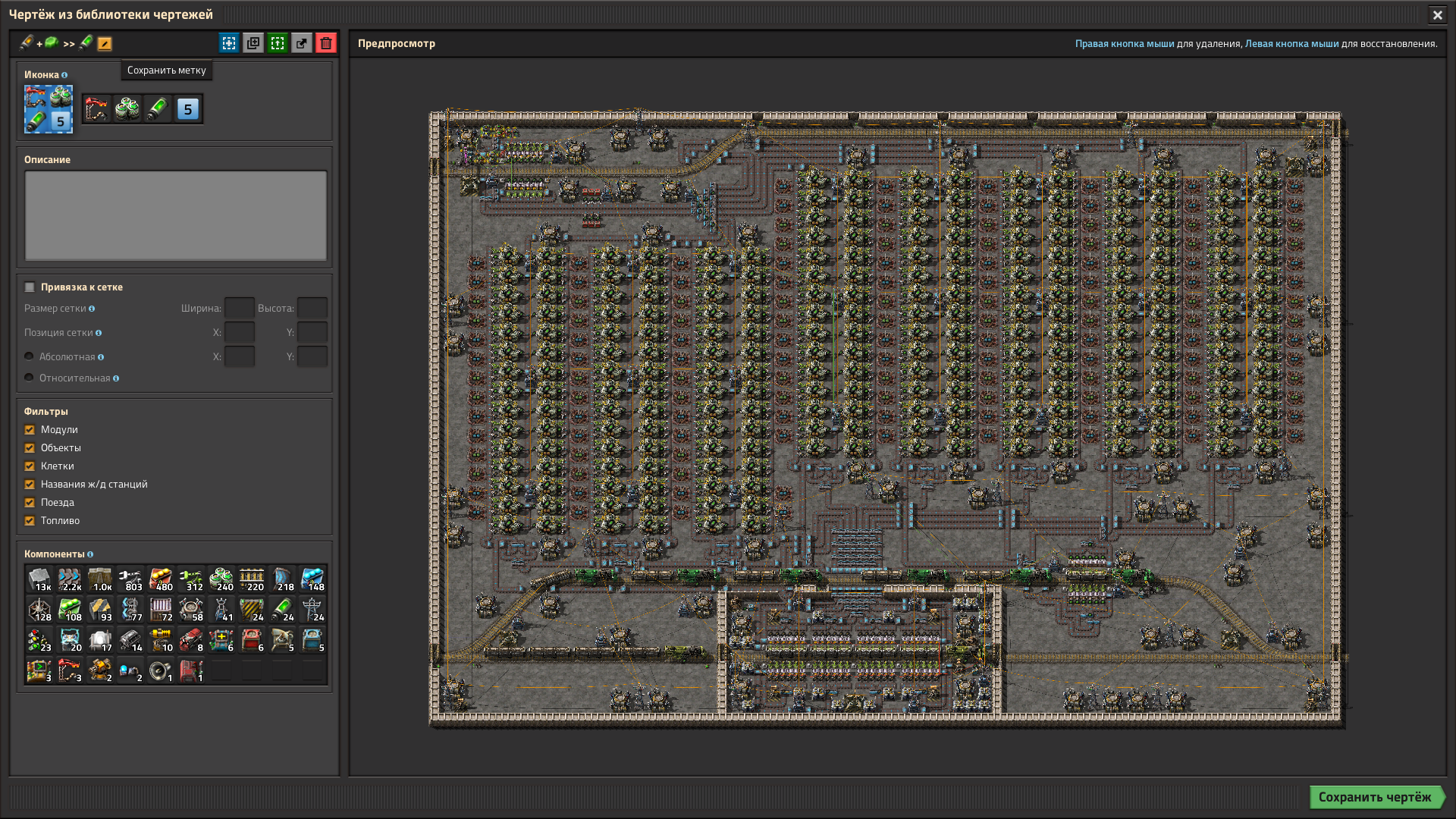This screenshot has width=1456, height=819.
Task: Click the export blueprint string arrow button
Action: point(302,43)
